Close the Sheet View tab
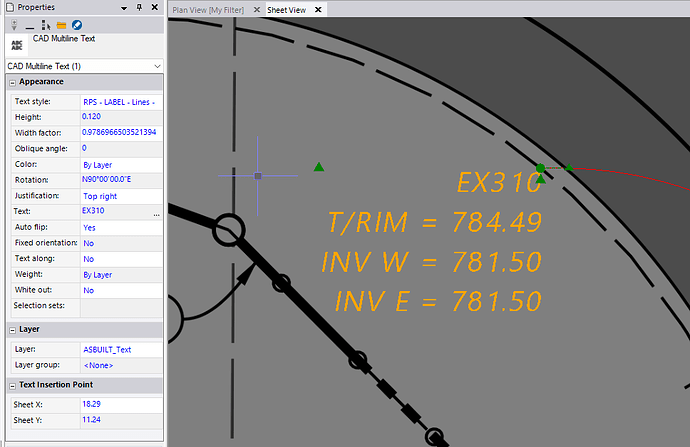The image size is (690, 447). click(318, 9)
